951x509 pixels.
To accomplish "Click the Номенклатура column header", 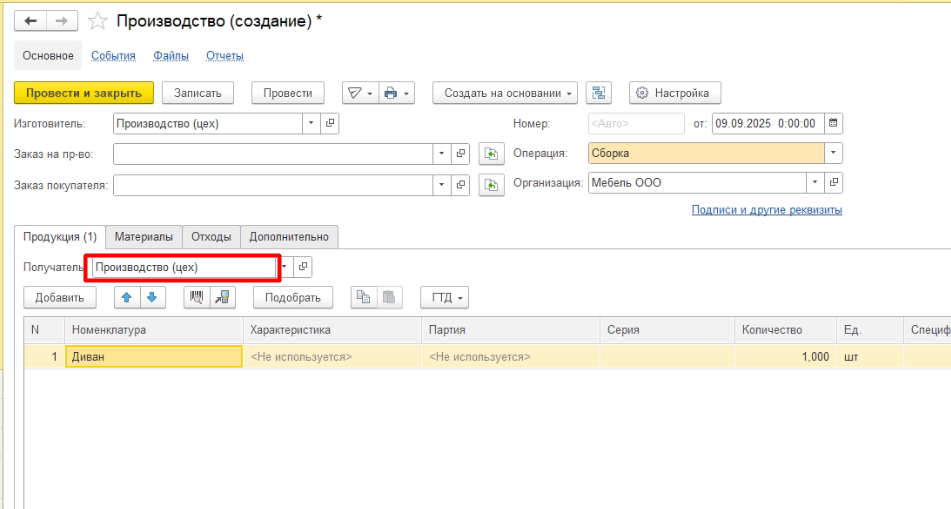I will click(x=153, y=330).
